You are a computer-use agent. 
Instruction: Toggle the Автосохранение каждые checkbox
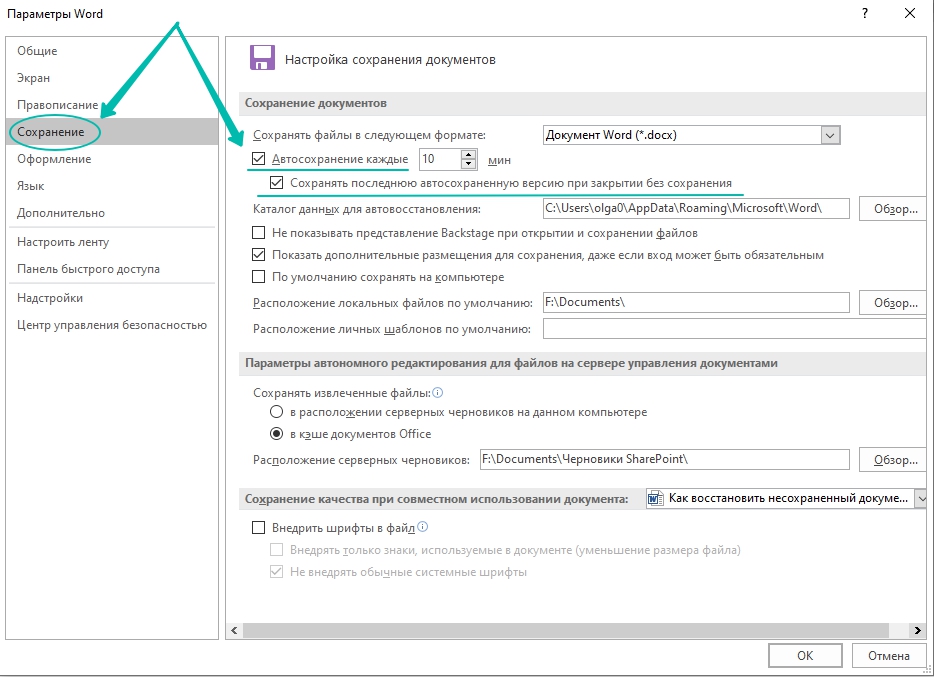tap(259, 159)
